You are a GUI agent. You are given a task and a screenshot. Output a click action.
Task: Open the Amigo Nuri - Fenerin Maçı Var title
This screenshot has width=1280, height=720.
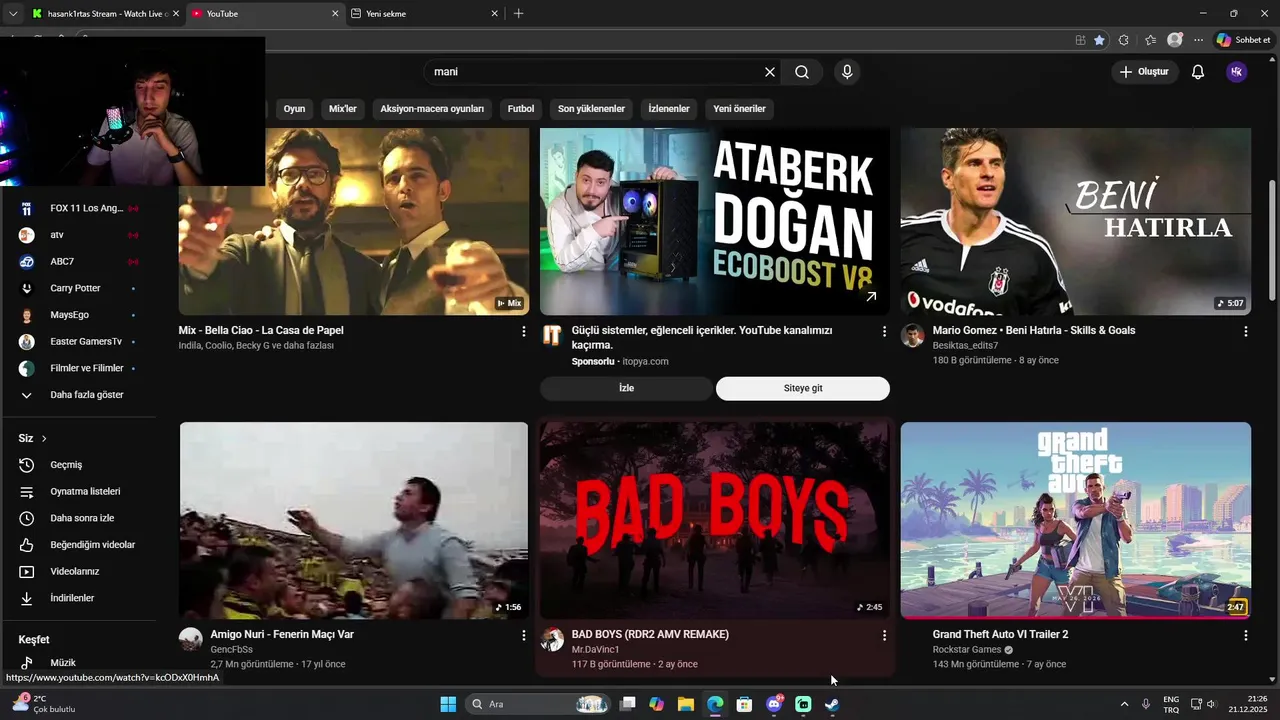click(282, 634)
